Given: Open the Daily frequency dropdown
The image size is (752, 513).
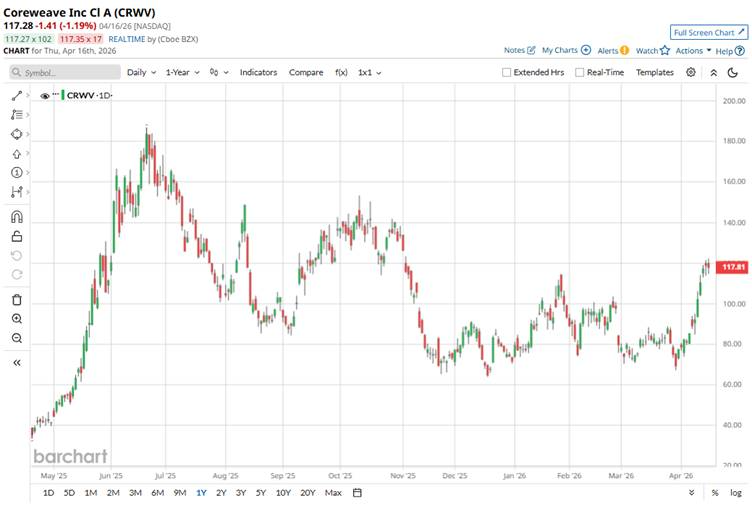Looking at the screenshot, I should coord(140,72).
